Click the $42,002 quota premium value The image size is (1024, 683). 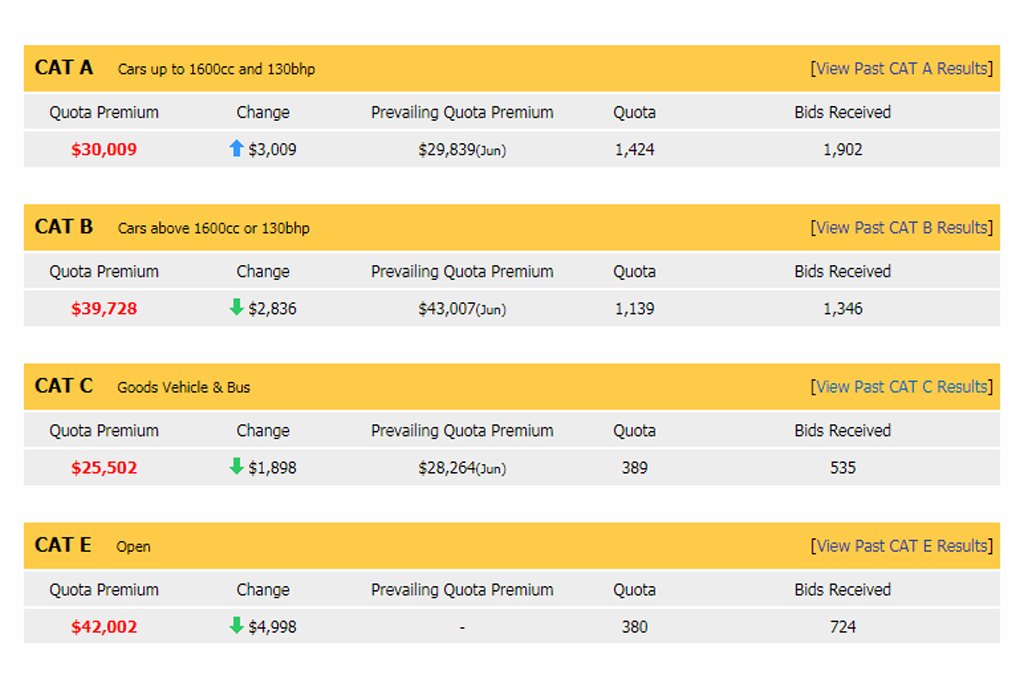coord(104,627)
